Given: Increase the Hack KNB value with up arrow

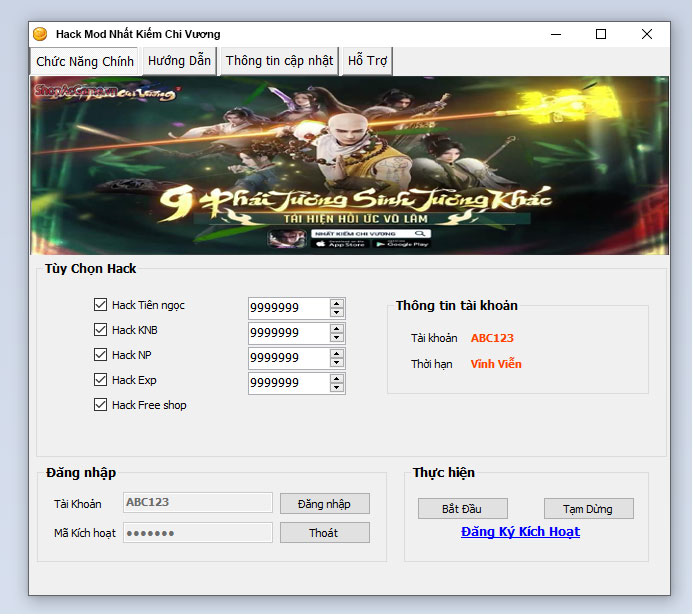Looking at the screenshot, I should [x=337, y=329].
